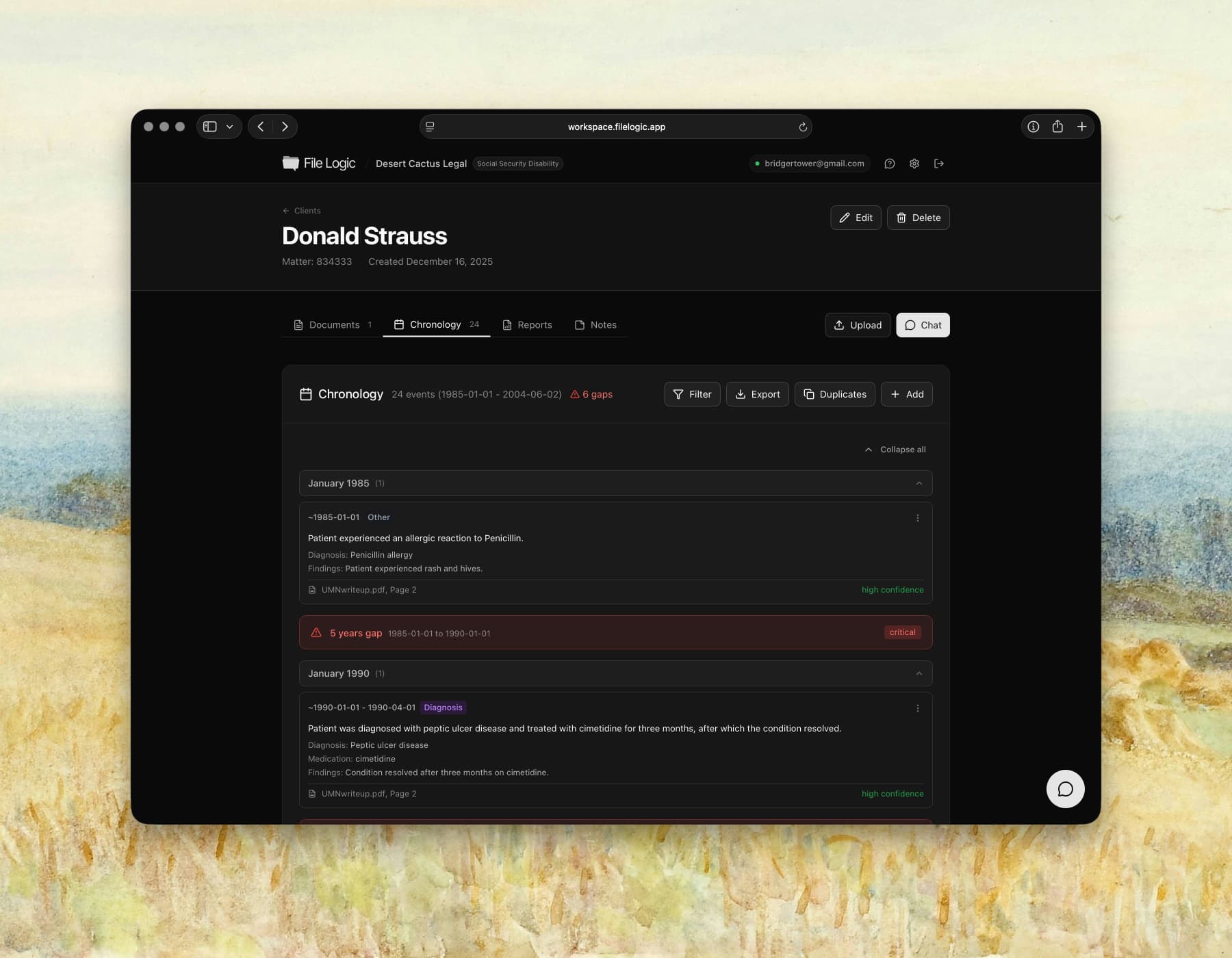Click the Export button

(x=757, y=394)
